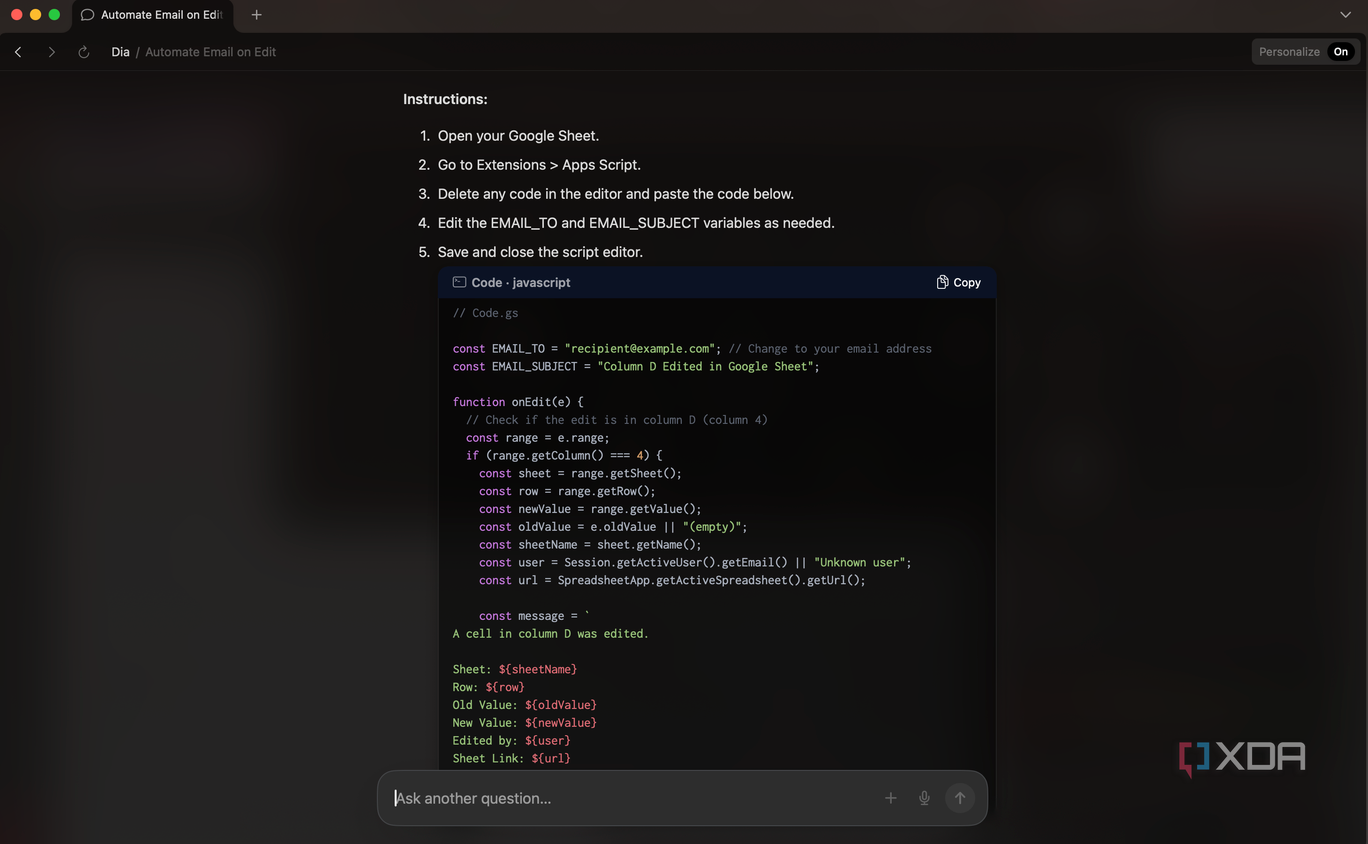
Task: Copy the code with the Copy button
Action: [958, 283]
